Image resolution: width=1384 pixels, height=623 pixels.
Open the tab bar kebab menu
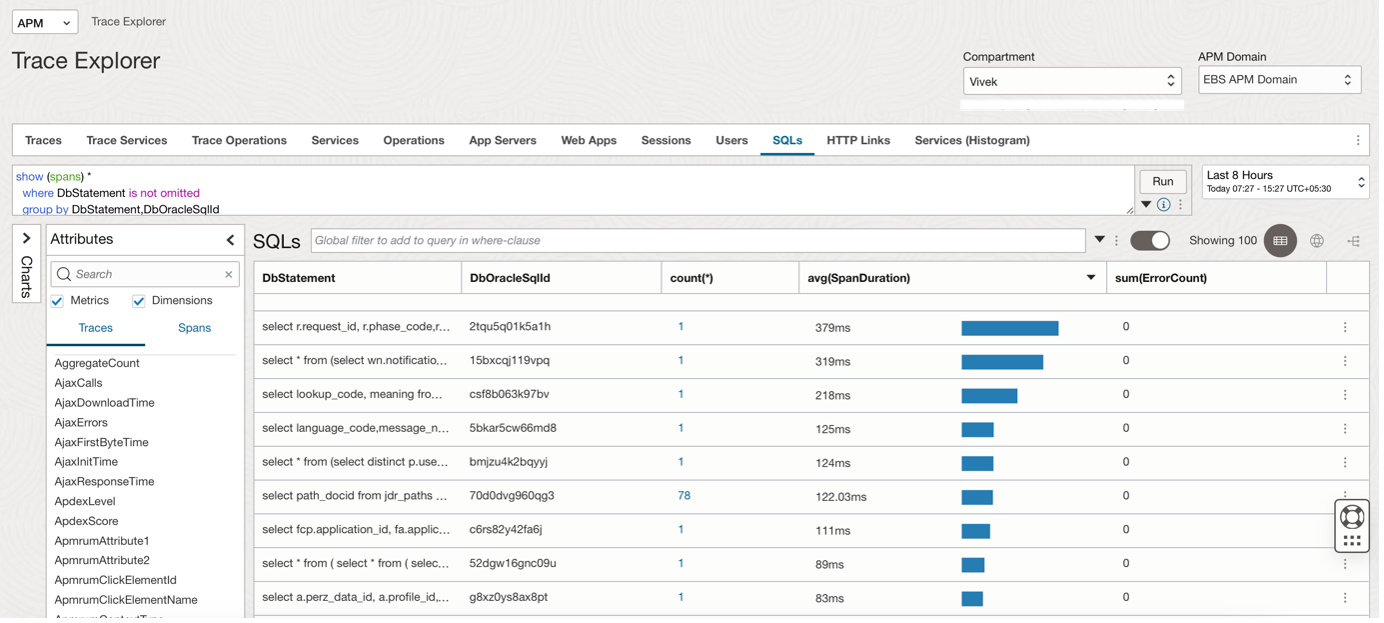point(1357,141)
